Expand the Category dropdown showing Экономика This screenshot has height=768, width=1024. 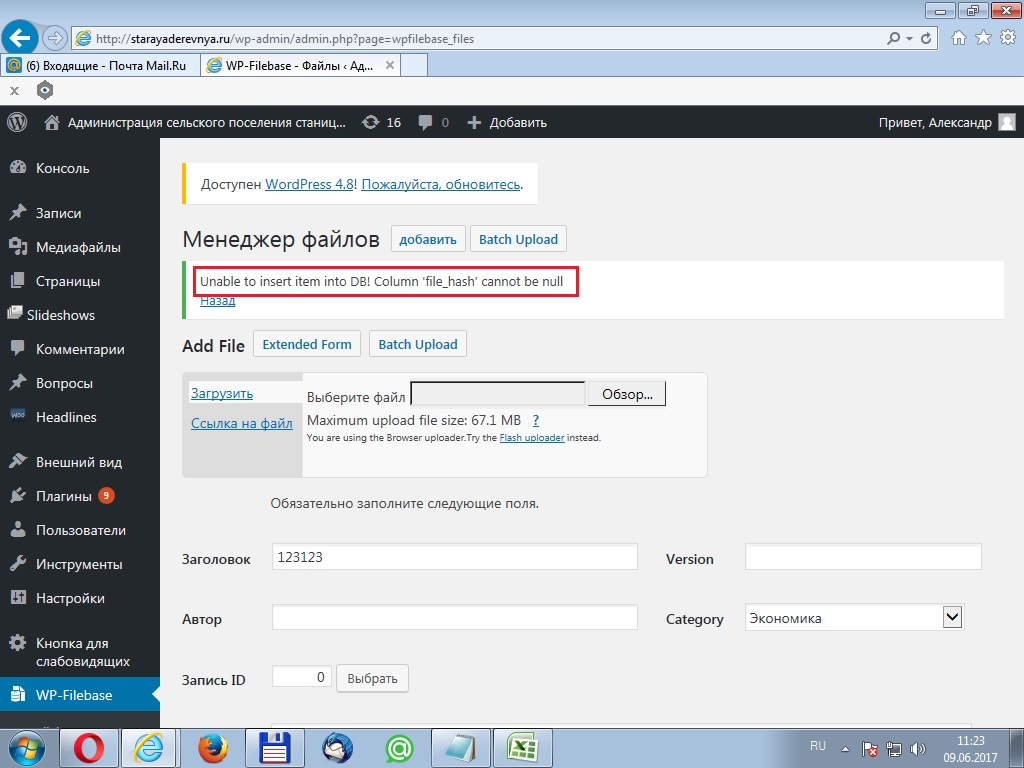click(952, 618)
